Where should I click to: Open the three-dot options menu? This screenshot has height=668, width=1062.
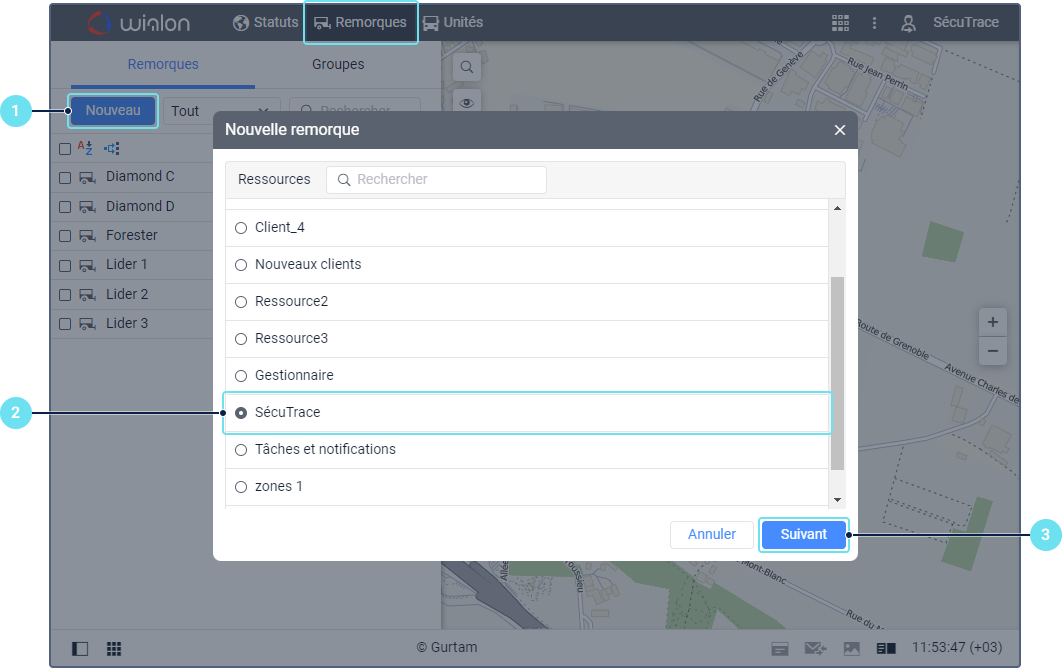tap(874, 22)
